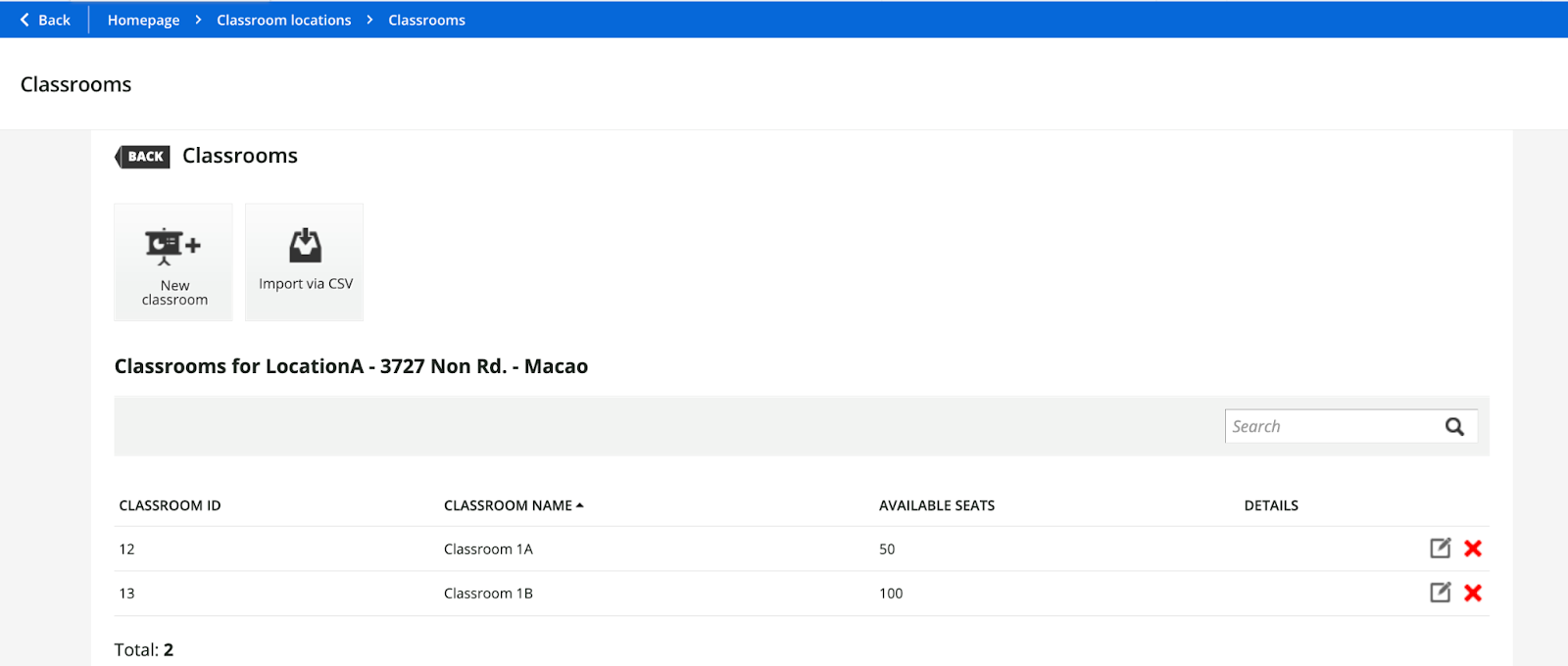Navigate to Homepage in the breadcrumb
Viewport: 1568px width, 666px height.
coord(143,20)
